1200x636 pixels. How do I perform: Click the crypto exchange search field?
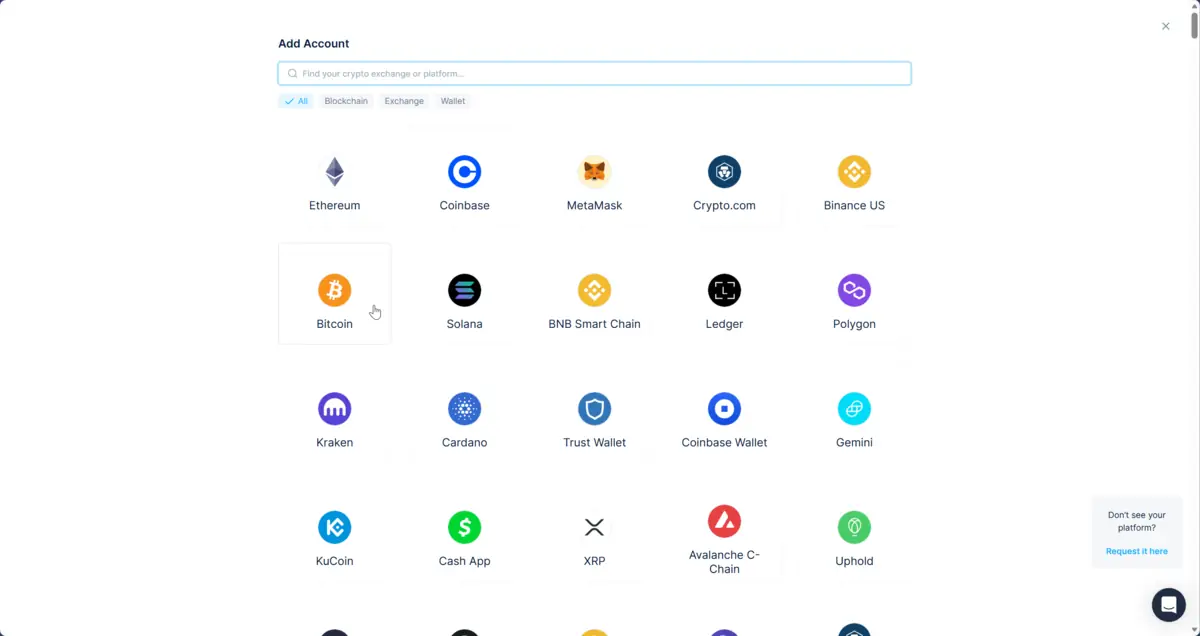click(594, 72)
